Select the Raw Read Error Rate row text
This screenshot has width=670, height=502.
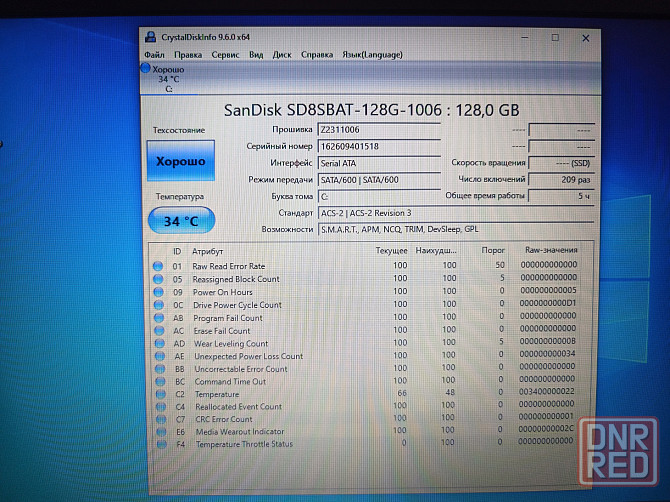click(229, 266)
